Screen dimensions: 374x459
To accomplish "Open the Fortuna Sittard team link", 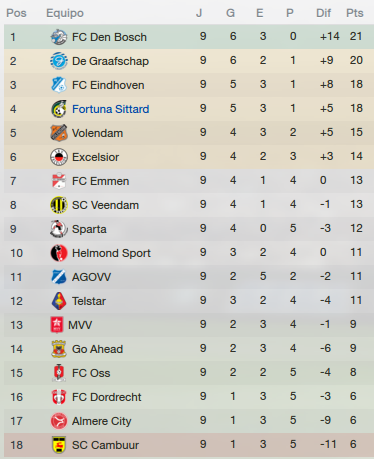I will [111, 109].
